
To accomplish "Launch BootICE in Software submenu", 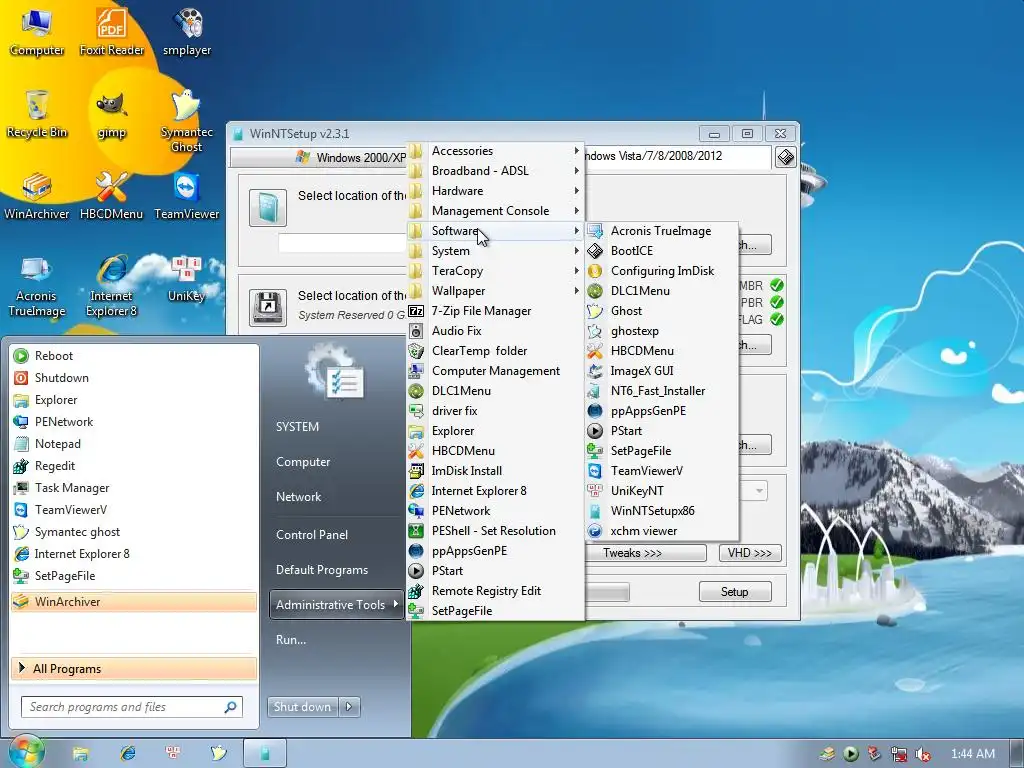I will [x=661, y=251].
